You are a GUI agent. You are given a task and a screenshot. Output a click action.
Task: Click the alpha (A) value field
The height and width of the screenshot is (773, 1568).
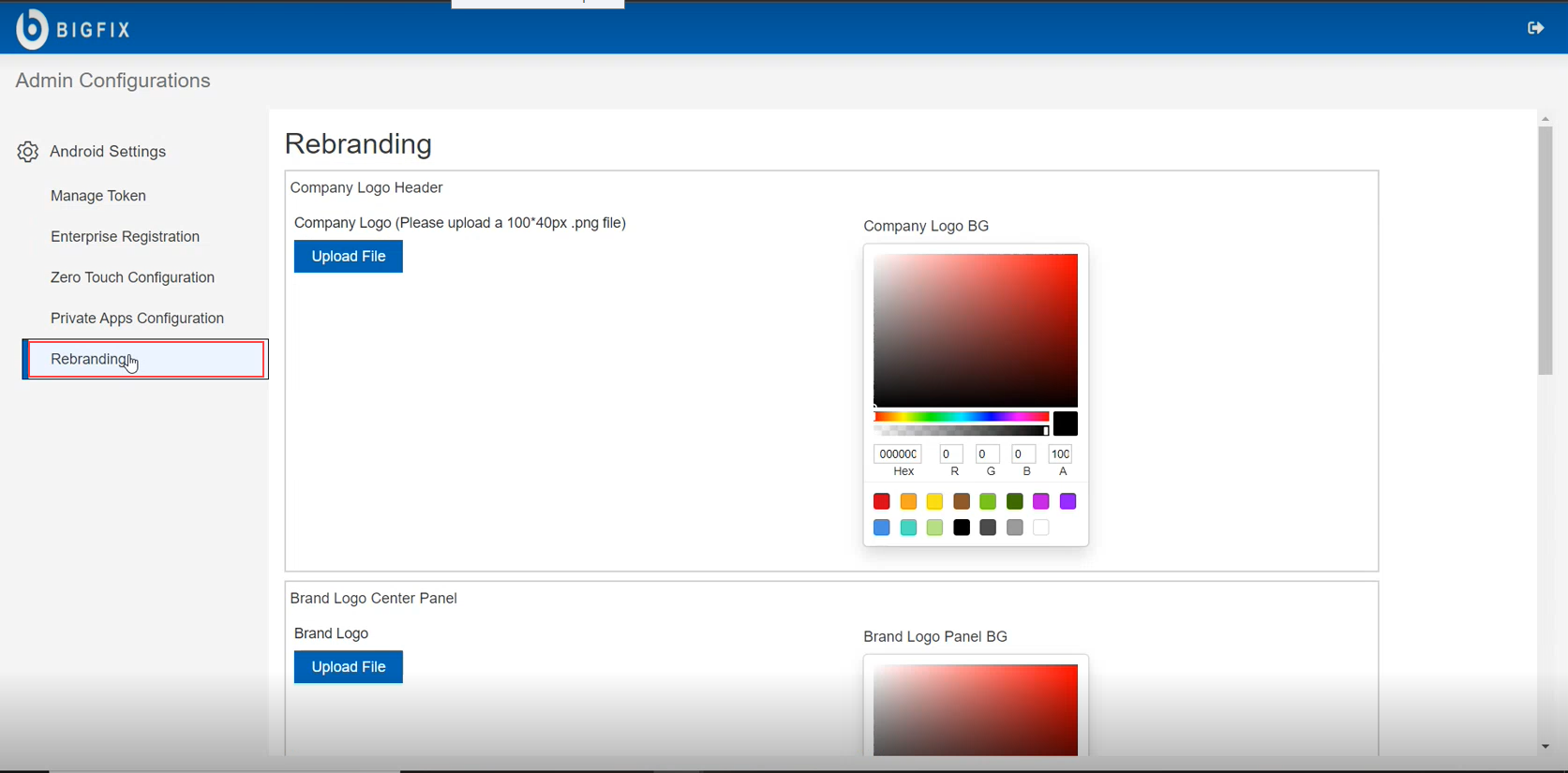click(x=1060, y=454)
